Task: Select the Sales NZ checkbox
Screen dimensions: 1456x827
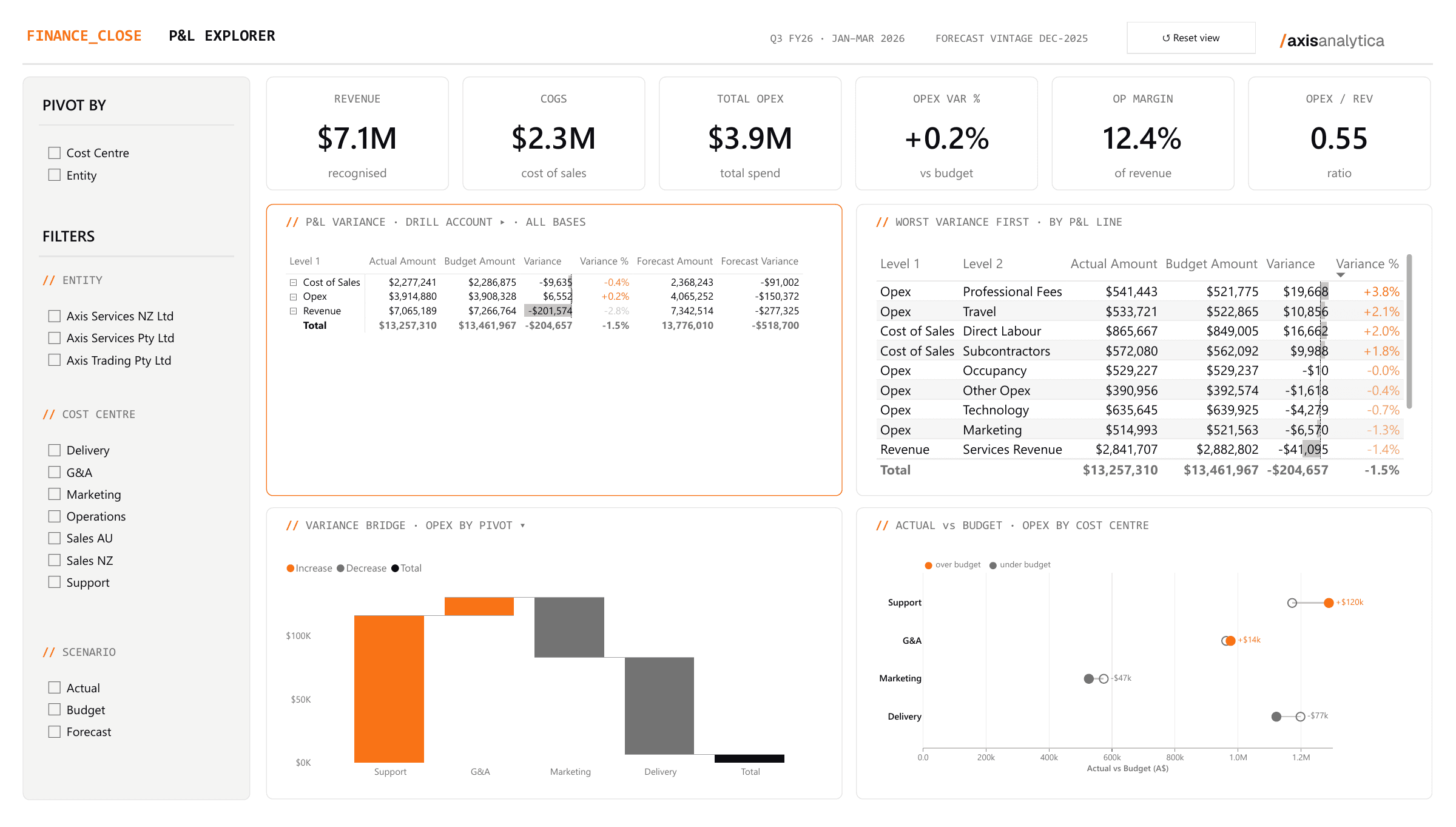Action: [55, 561]
